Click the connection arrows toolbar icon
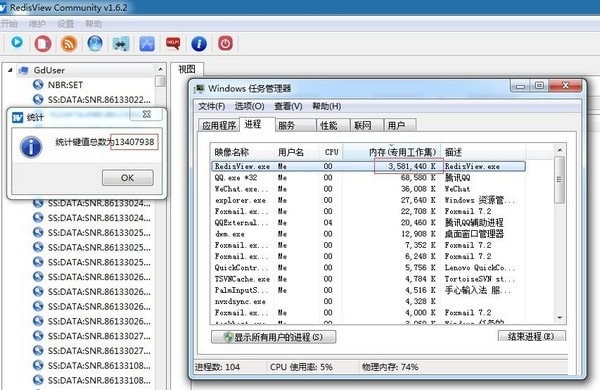Screen dimensions: 600x390 coord(121,44)
